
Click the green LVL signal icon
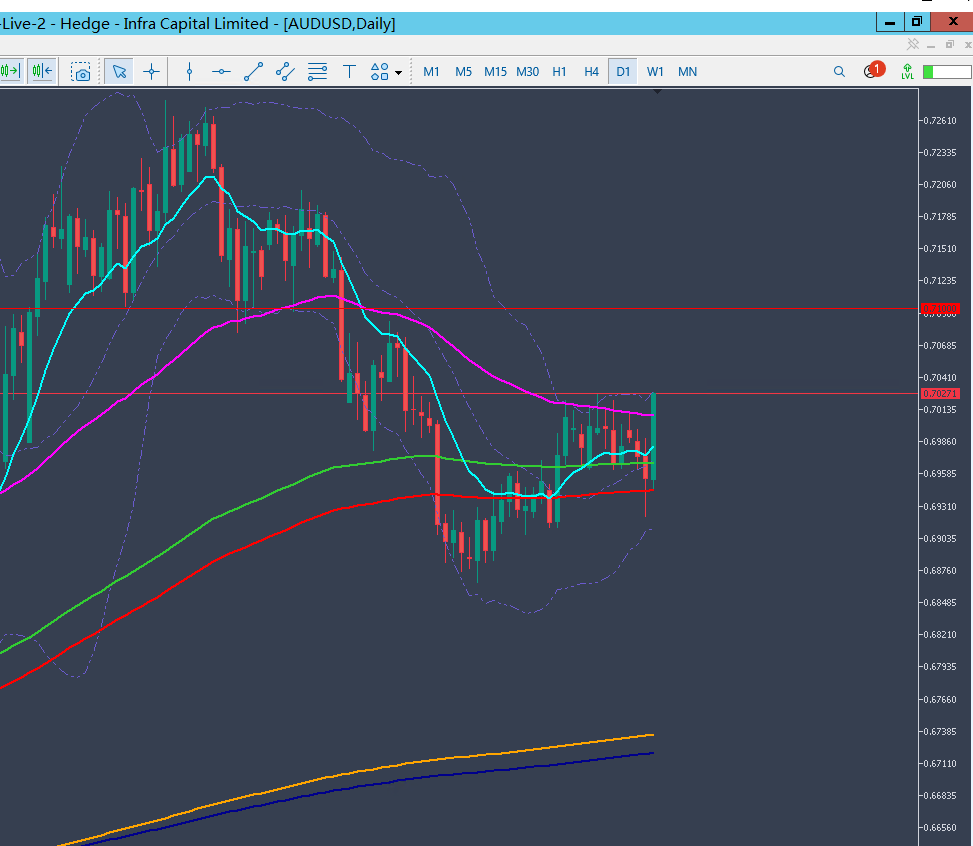coord(907,71)
